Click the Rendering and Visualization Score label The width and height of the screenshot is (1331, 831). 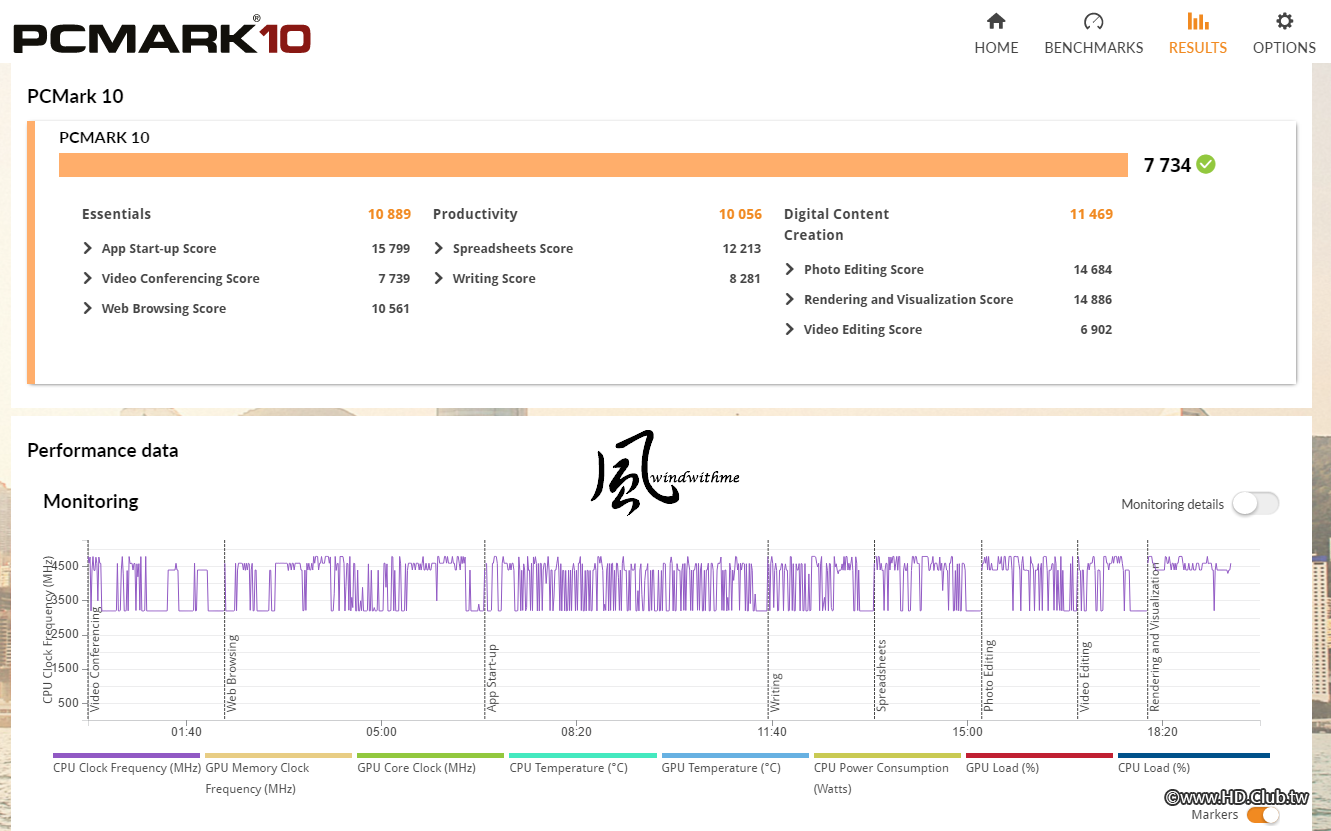click(908, 300)
